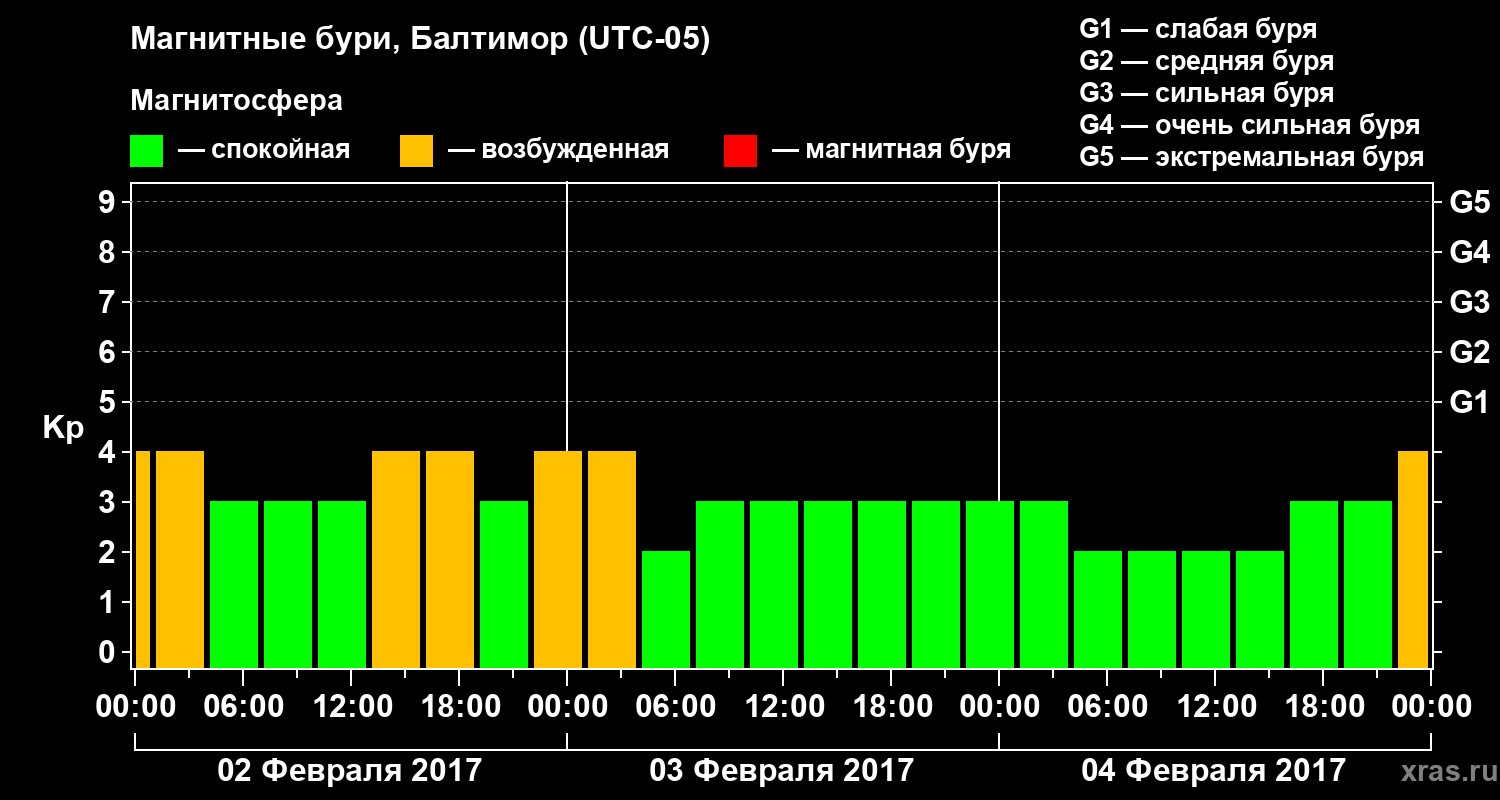Viewport: 1500px width, 800px height.
Task: Click the 'Магнитосфера' heading
Action: pos(236,101)
